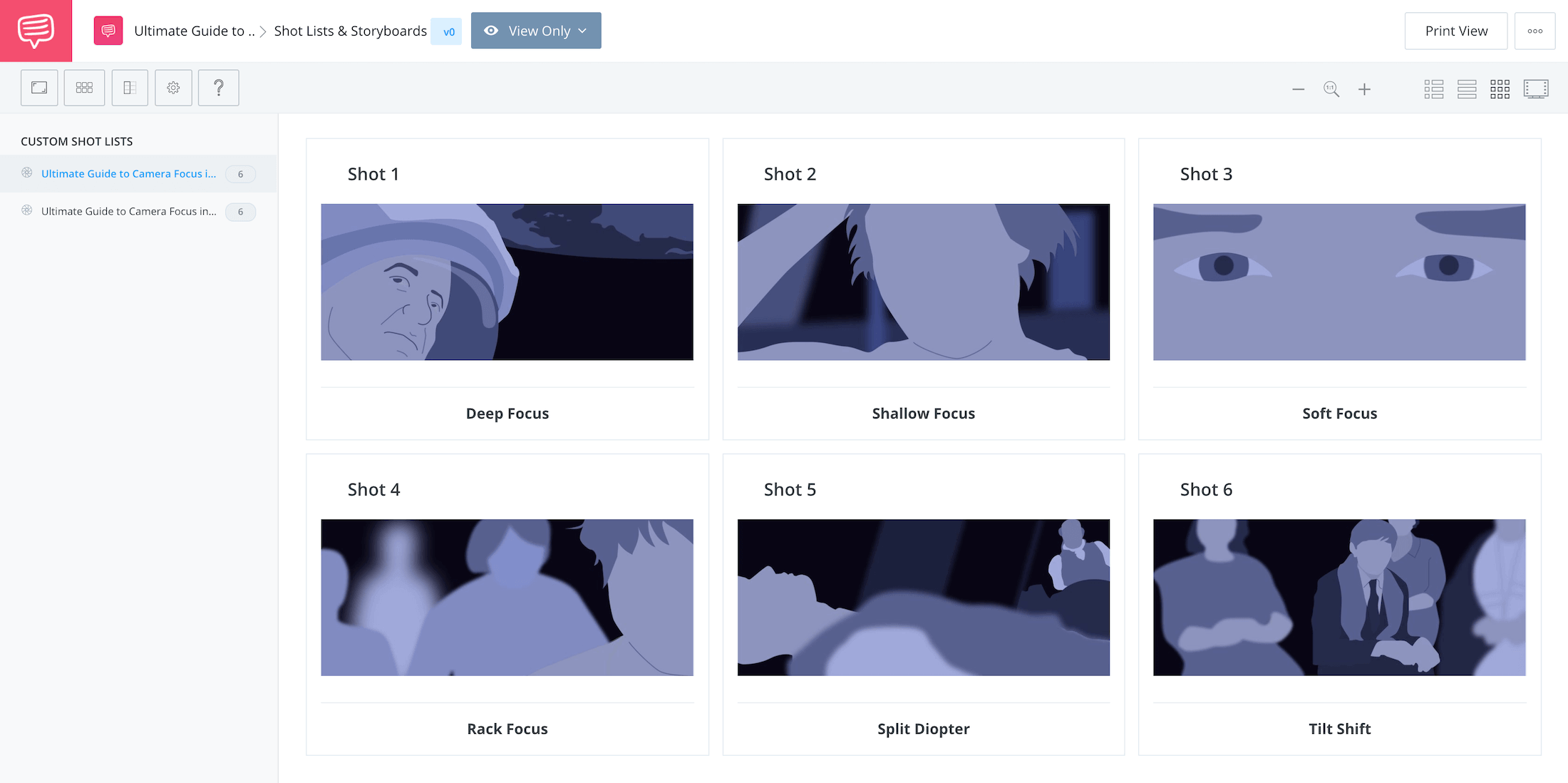
Task: Click the zoom in plus icon
Action: [x=1365, y=88]
